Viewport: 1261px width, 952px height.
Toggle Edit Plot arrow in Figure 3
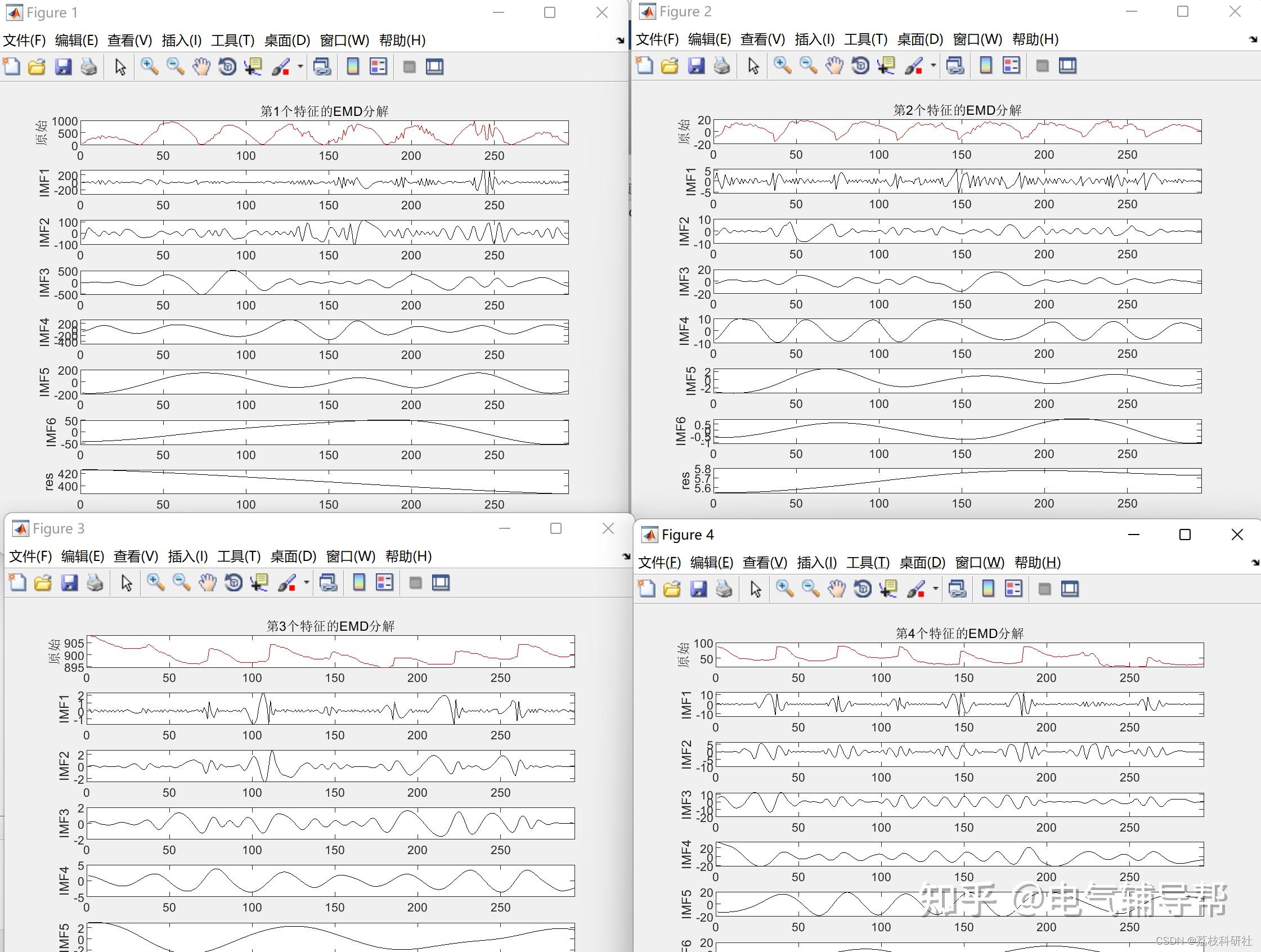[x=127, y=582]
